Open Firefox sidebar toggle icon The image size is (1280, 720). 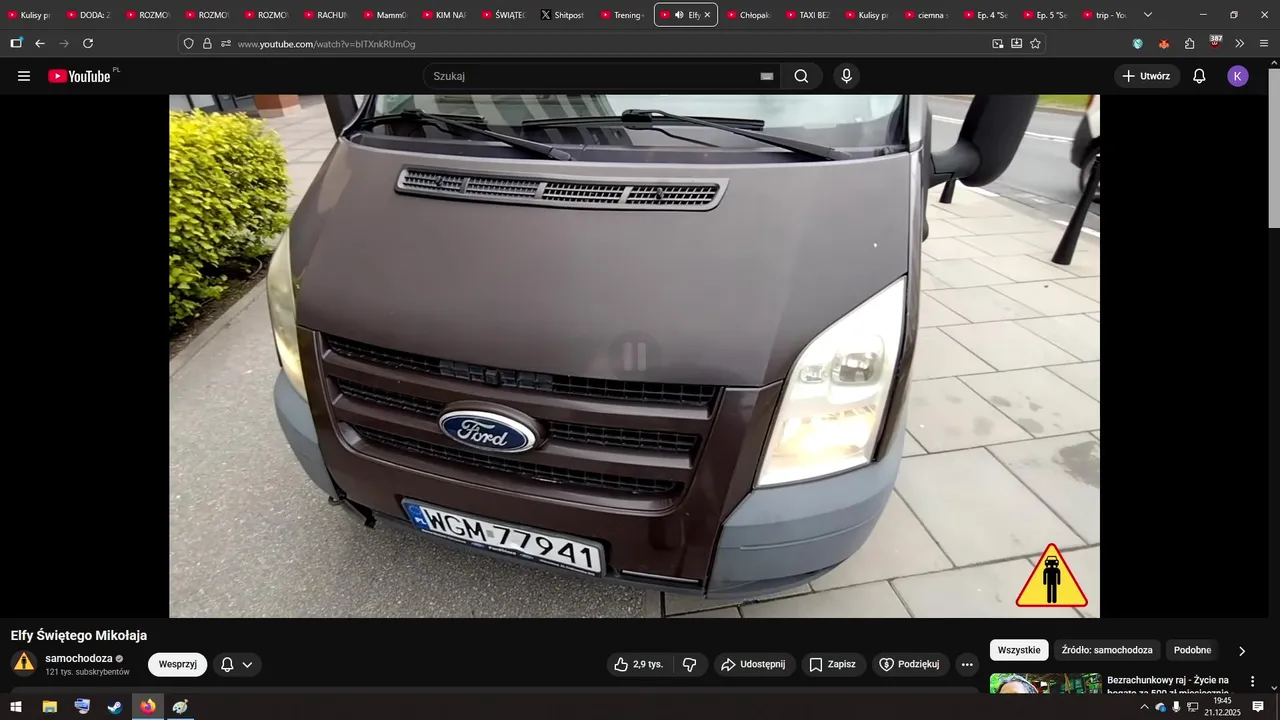16,43
